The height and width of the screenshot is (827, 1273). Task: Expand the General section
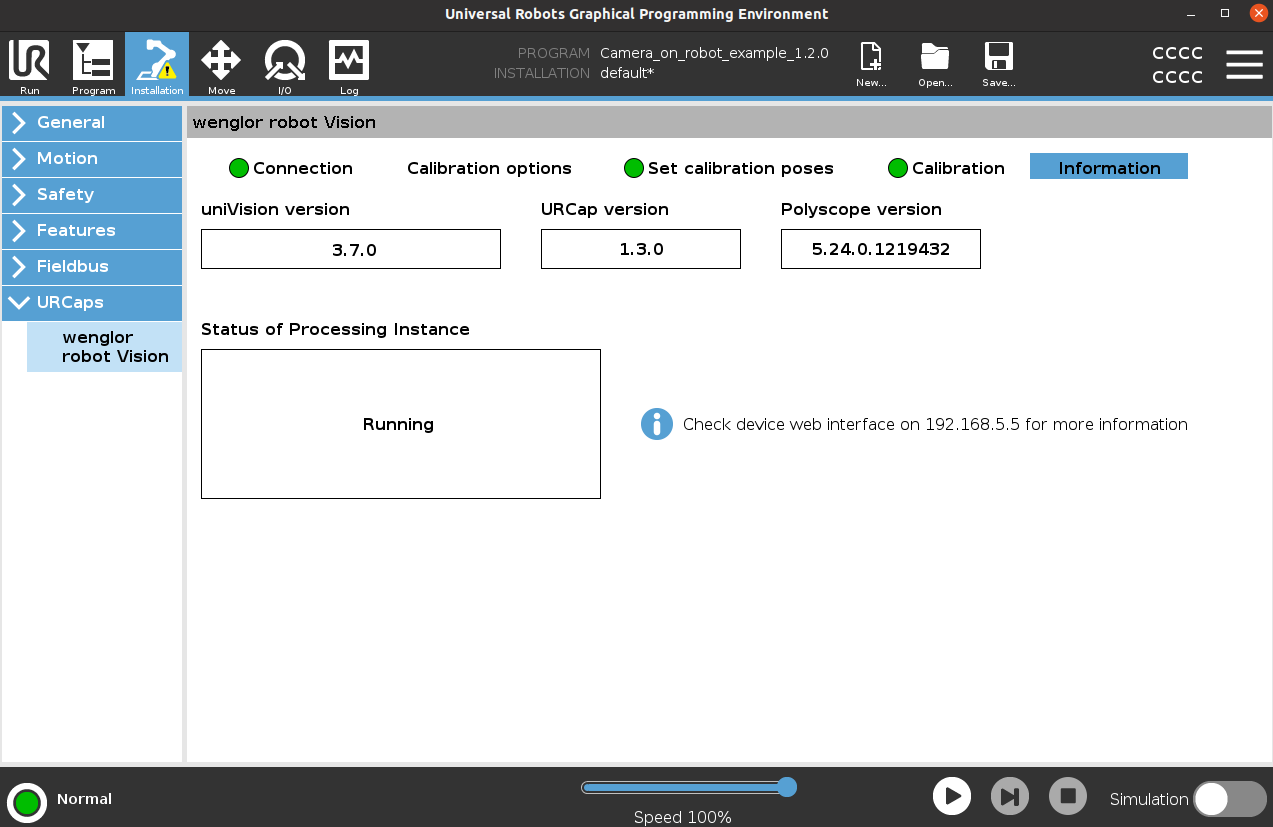(x=92, y=123)
